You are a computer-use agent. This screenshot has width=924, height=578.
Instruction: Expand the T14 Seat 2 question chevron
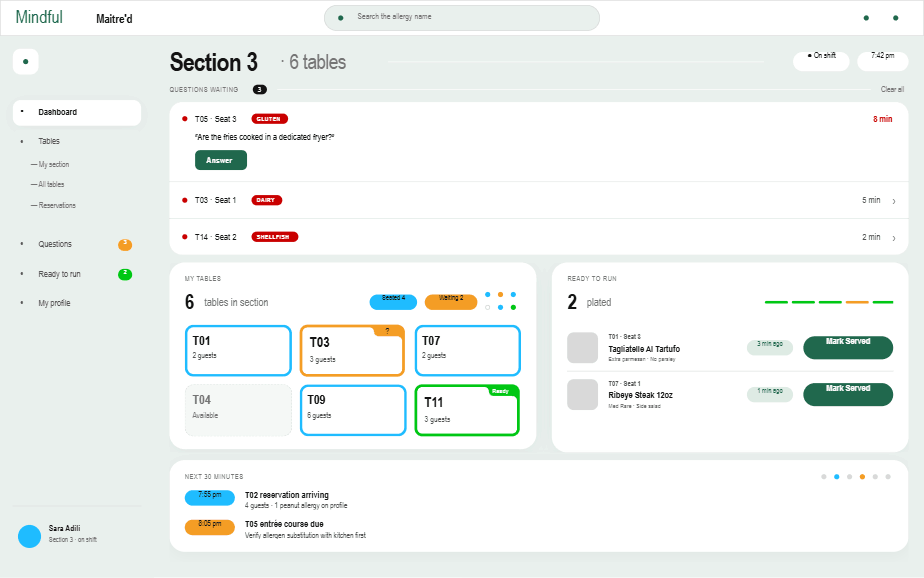point(894,238)
